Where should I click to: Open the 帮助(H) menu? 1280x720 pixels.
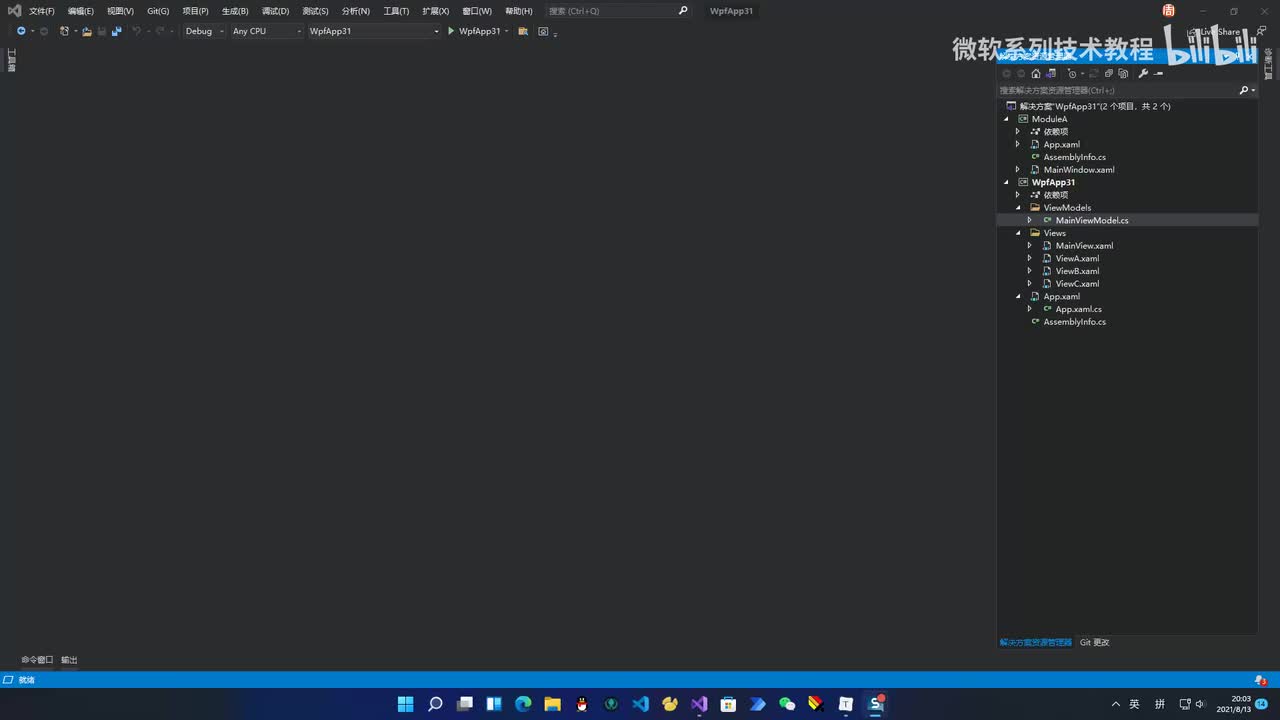tap(518, 11)
